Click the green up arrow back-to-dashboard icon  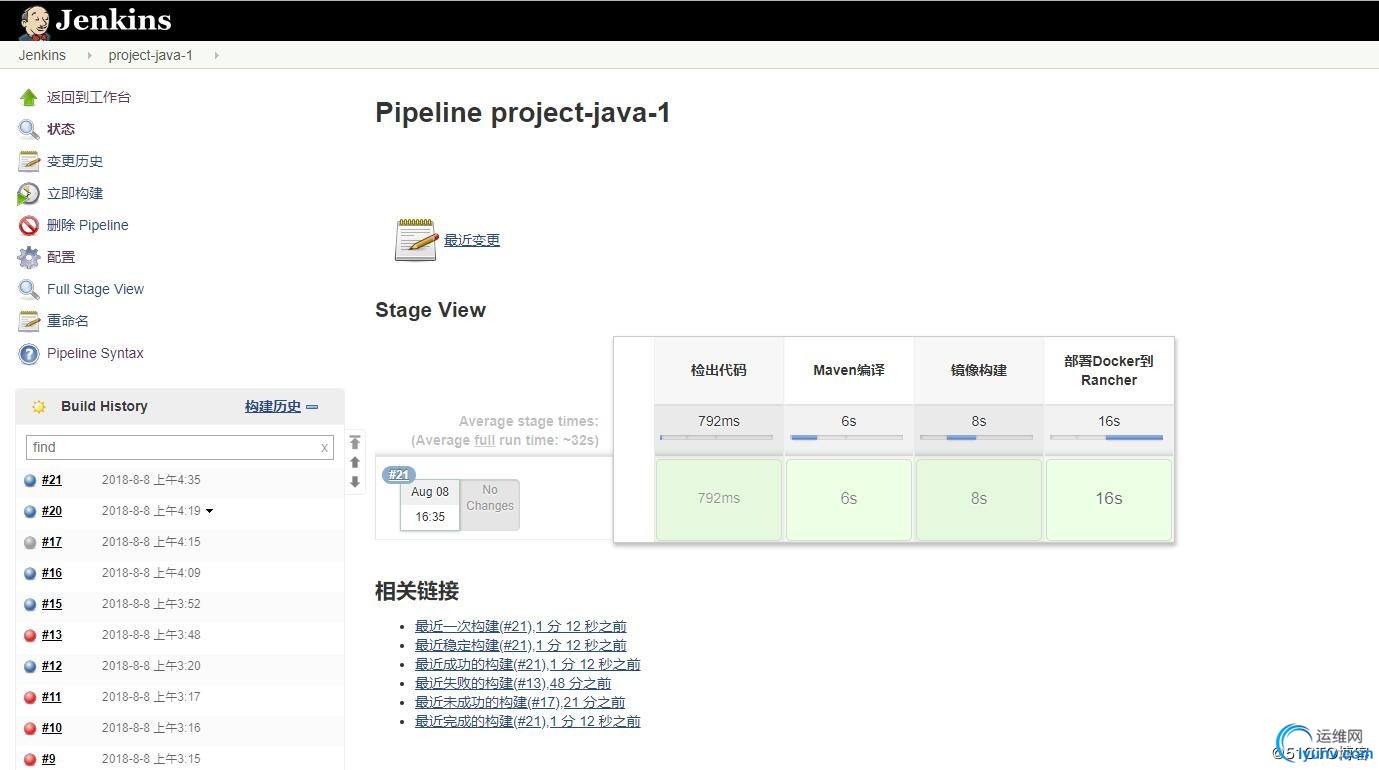tap(28, 97)
